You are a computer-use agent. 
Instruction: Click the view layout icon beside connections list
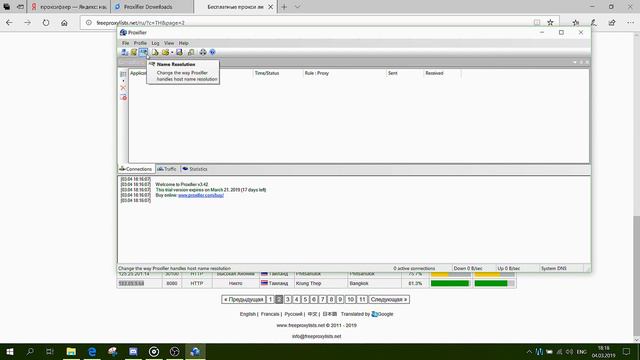coord(123,74)
